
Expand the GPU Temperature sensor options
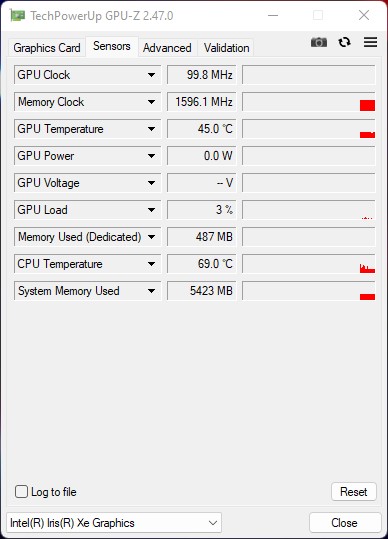151,129
